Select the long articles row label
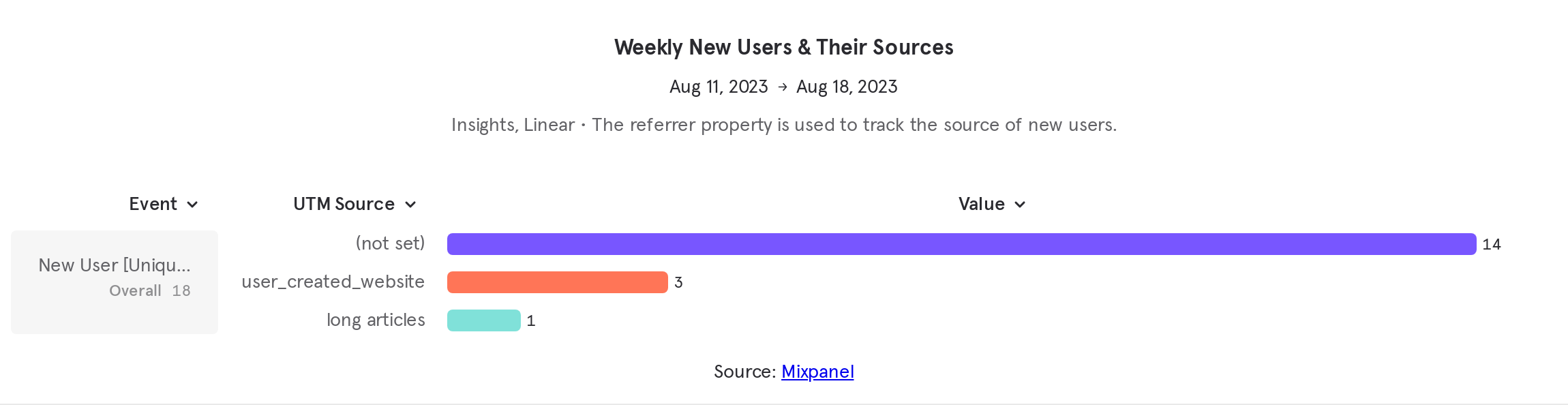The image size is (1568, 405). pyautogui.click(x=376, y=320)
